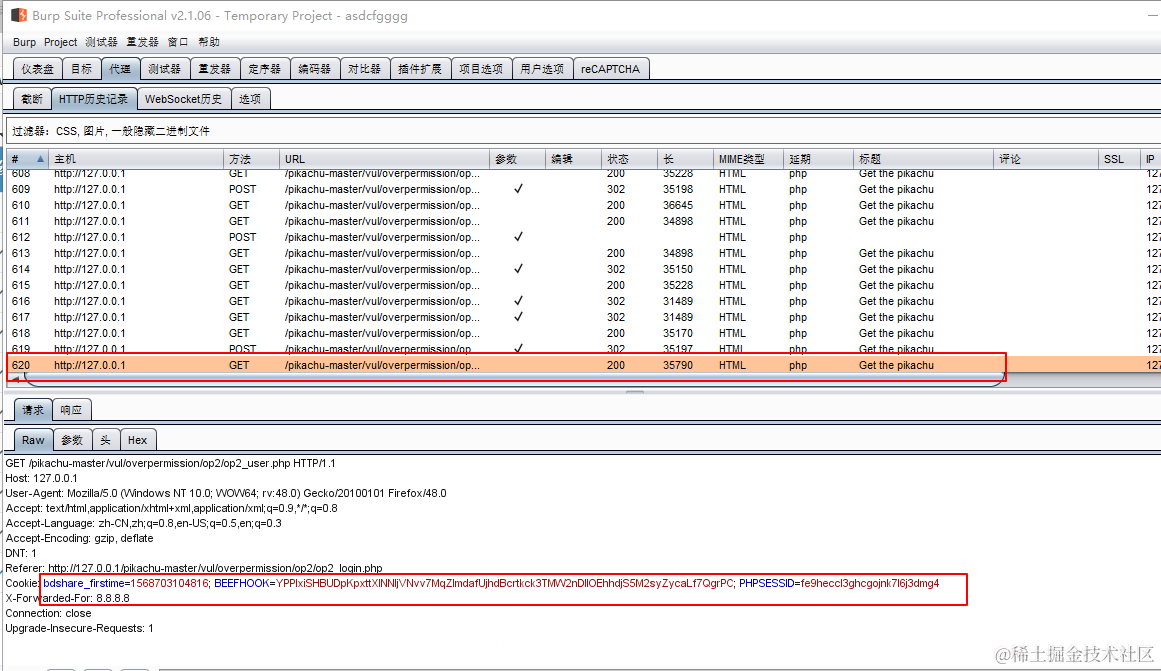Image resolution: width=1161 pixels, height=671 pixels.
Task: Open the 重发器 menu in menu bar
Action: [x=142, y=42]
